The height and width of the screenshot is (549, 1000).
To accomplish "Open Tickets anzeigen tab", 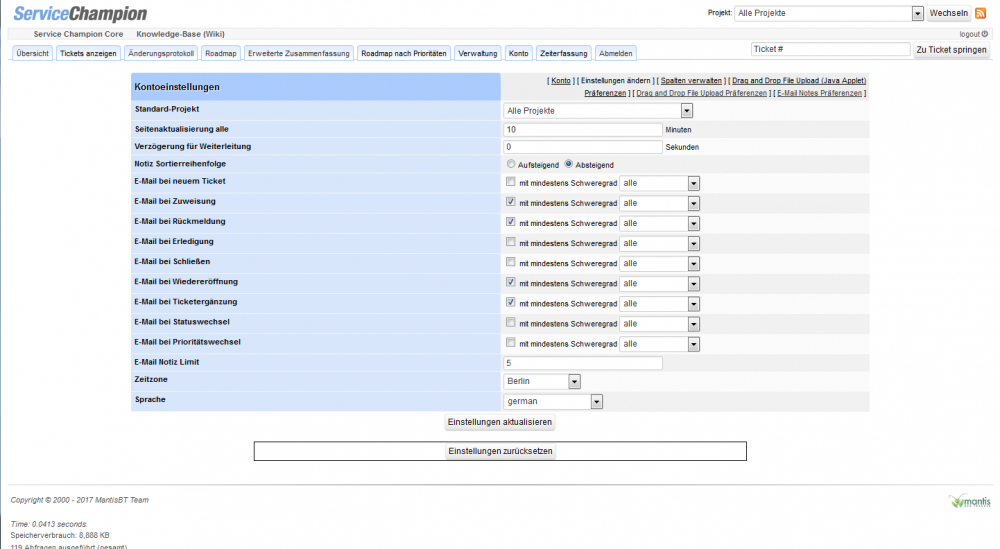I will click(x=88, y=54).
